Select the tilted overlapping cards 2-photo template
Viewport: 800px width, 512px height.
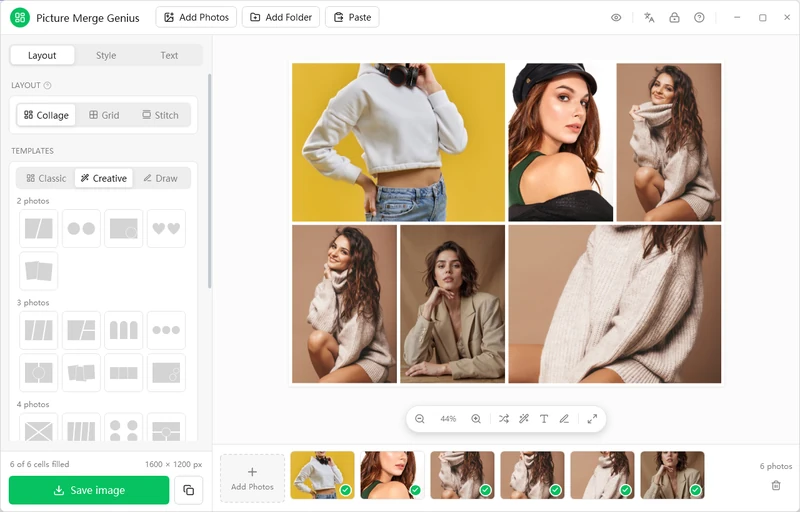[39, 271]
